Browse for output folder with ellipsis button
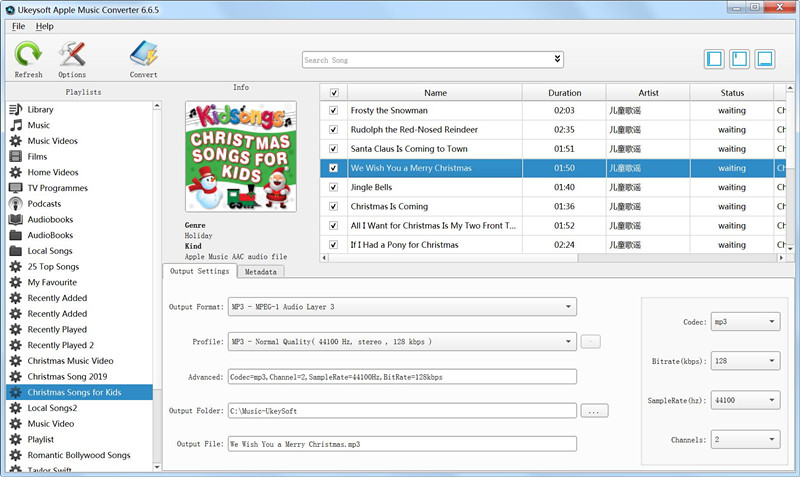Viewport: 800px width, 477px height. point(594,411)
